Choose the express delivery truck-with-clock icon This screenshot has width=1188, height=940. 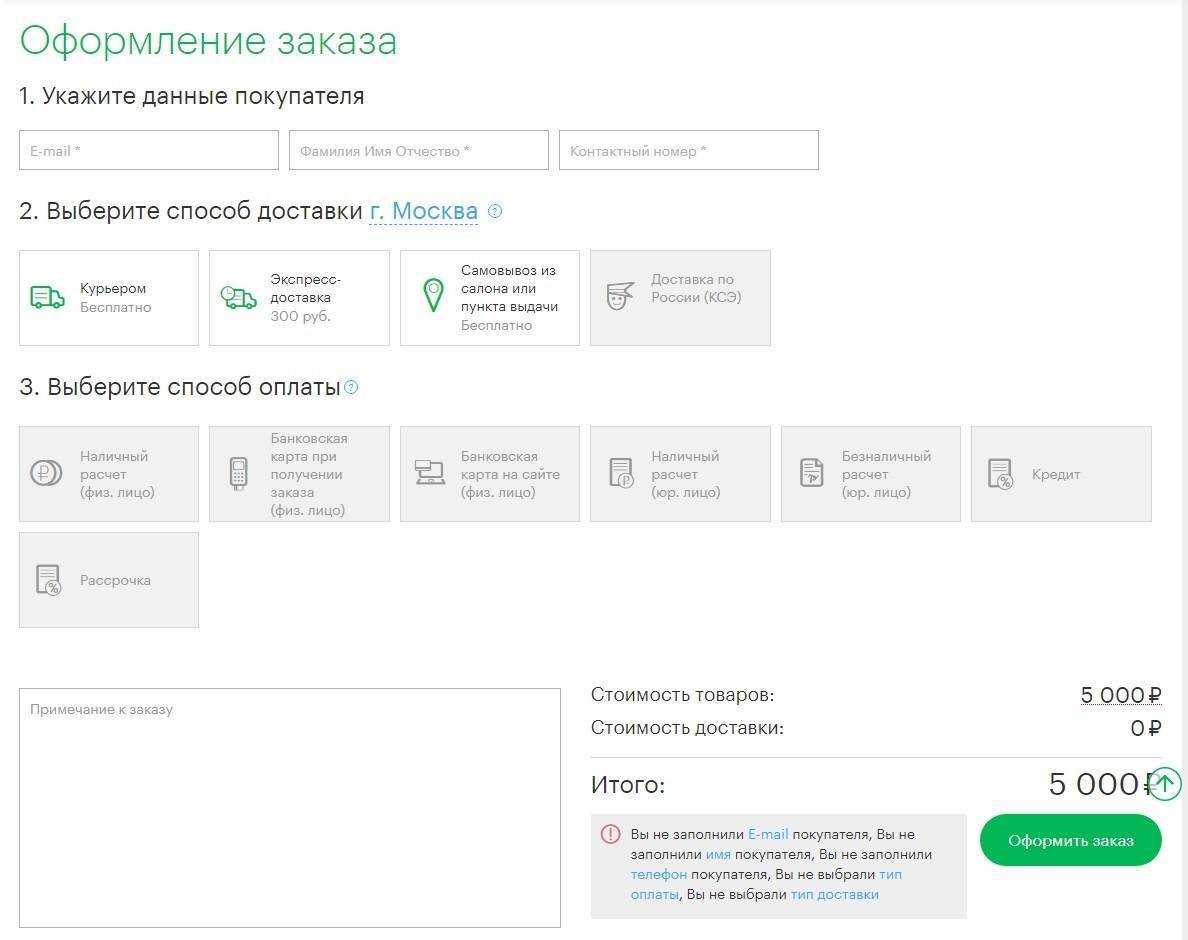pos(238,298)
